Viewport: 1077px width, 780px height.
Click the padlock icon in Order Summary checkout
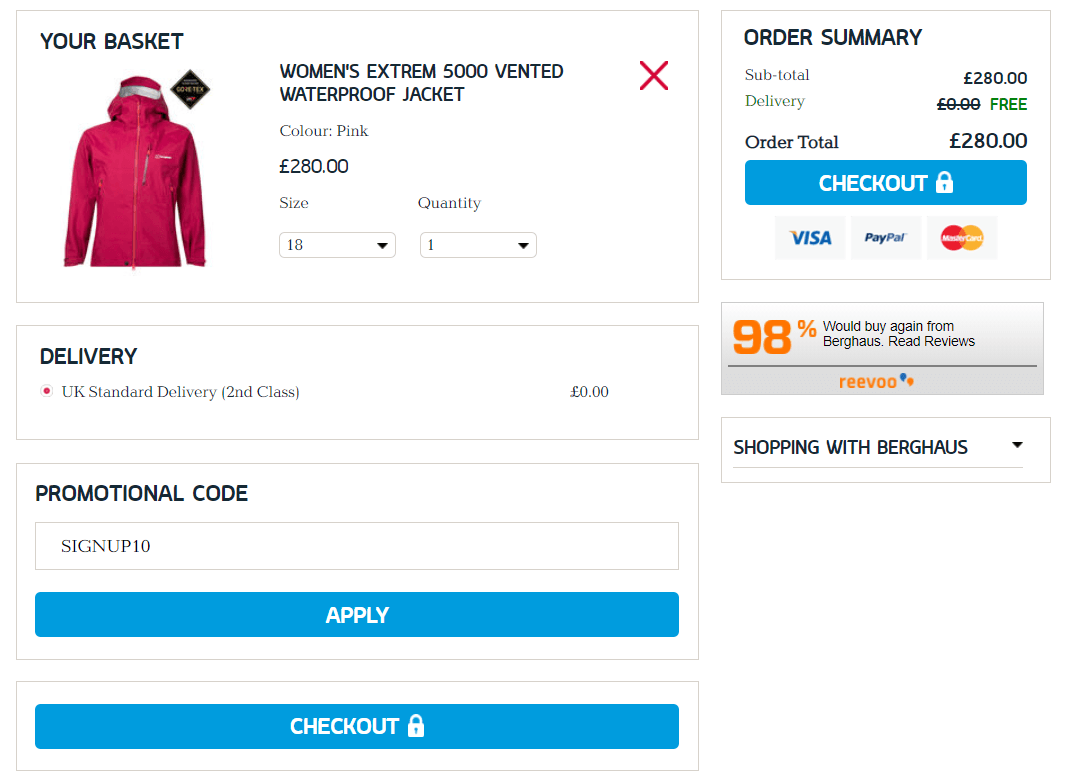tap(944, 183)
